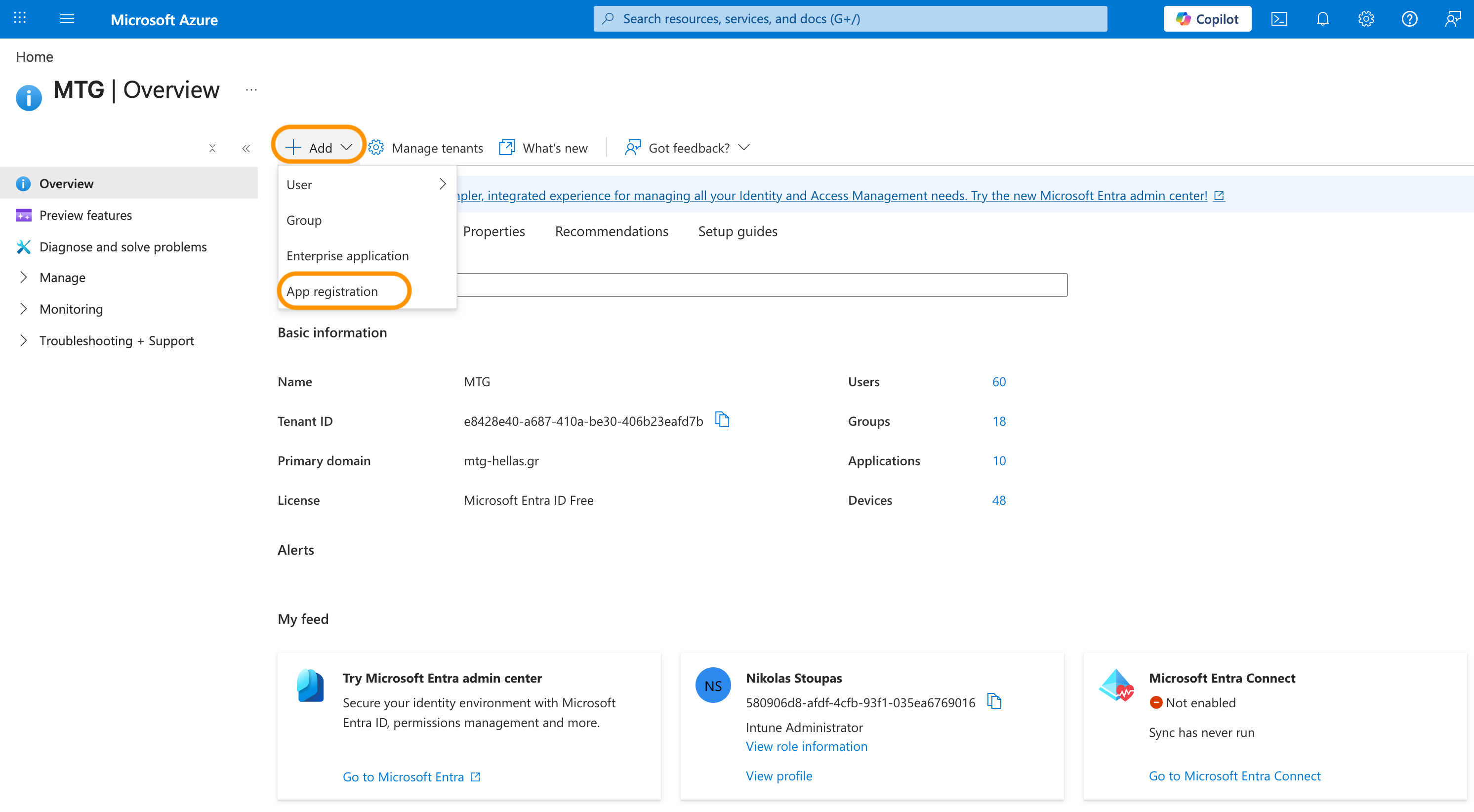Viewport: 1474px width, 812px height.
Task: Open the hamburger portal menu
Action: (x=67, y=19)
